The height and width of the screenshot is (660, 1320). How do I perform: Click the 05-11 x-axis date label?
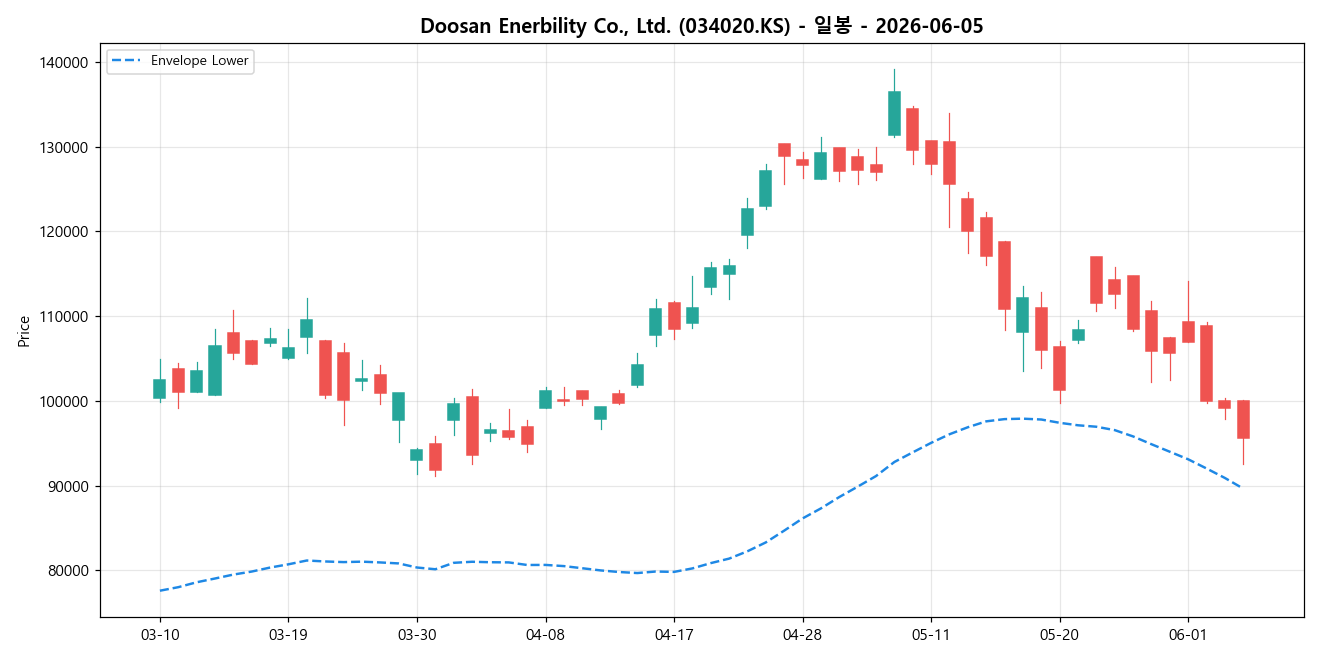tap(930, 635)
